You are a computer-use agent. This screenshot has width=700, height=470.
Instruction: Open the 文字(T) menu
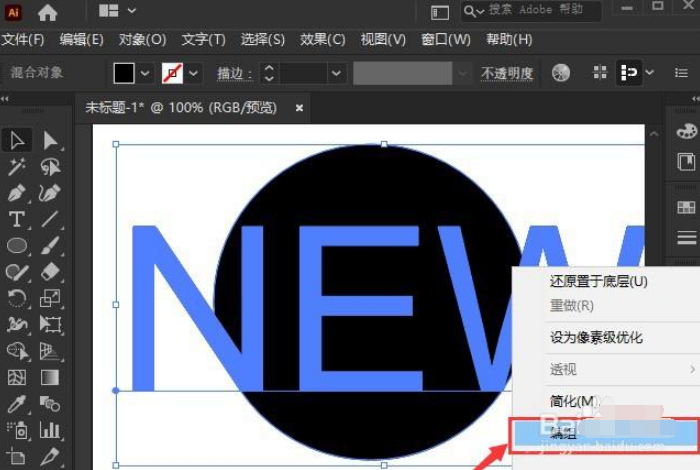click(x=204, y=40)
